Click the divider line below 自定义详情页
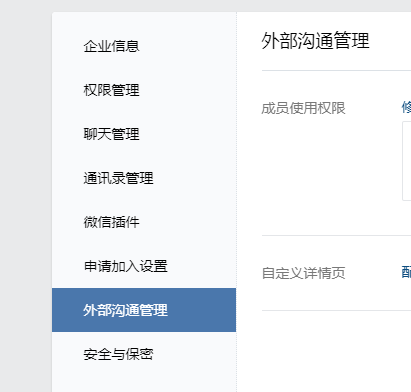Screen dimensions: 411x392 click(x=336, y=310)
